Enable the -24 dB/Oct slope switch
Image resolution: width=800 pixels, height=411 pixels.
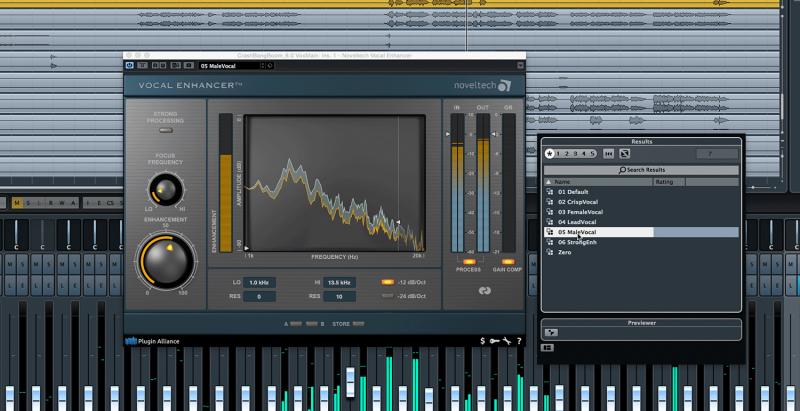tap(388, 296)
